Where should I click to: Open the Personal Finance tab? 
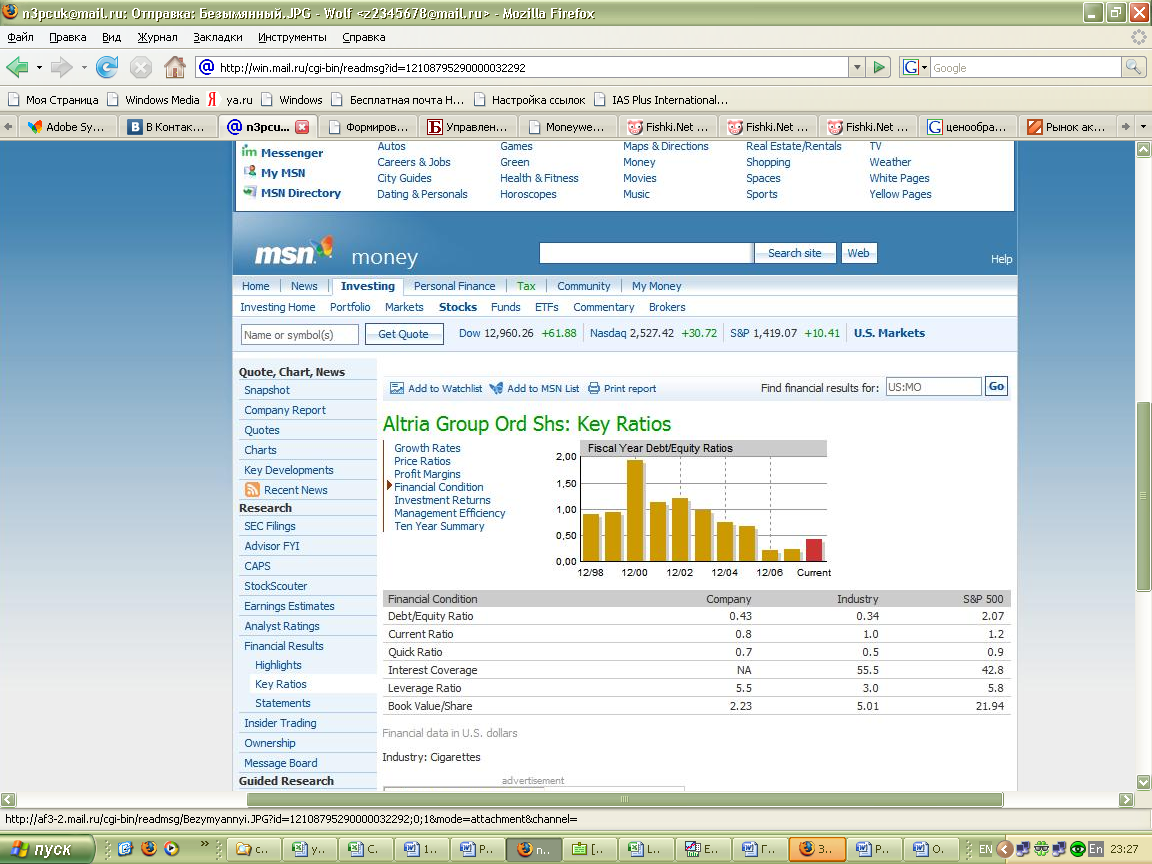point(454,286)
